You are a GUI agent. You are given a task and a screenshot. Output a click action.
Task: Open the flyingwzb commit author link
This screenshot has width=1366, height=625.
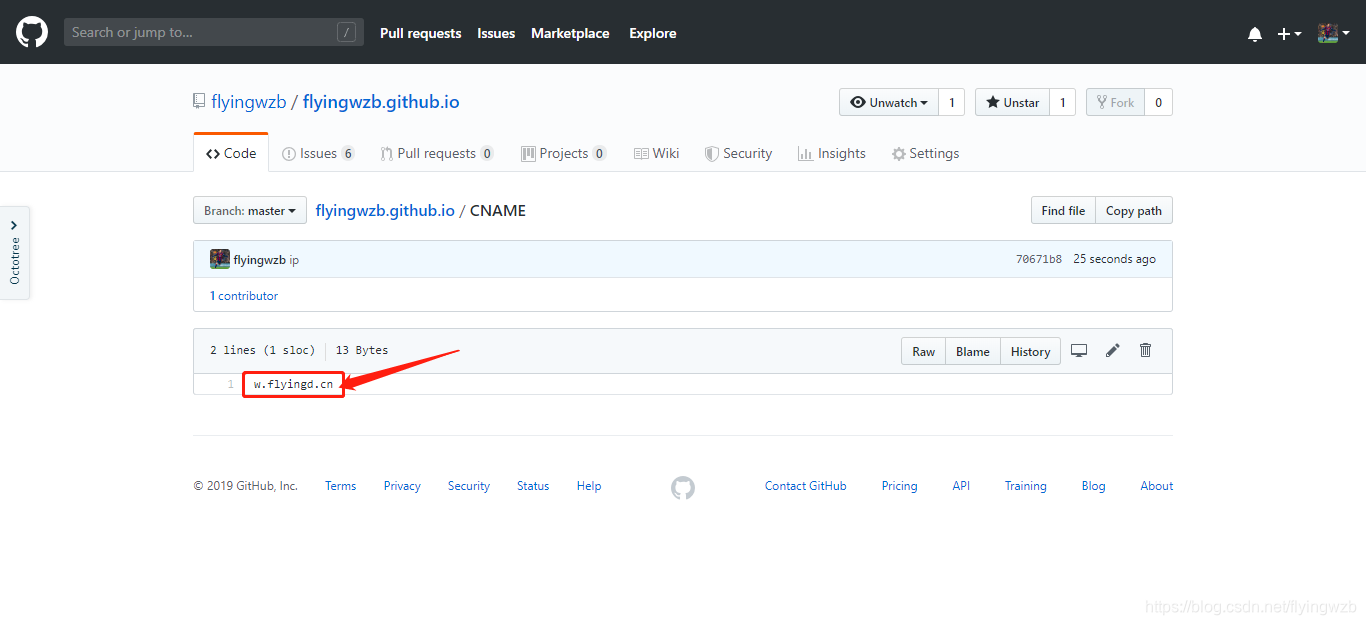[x=260, y=259]
